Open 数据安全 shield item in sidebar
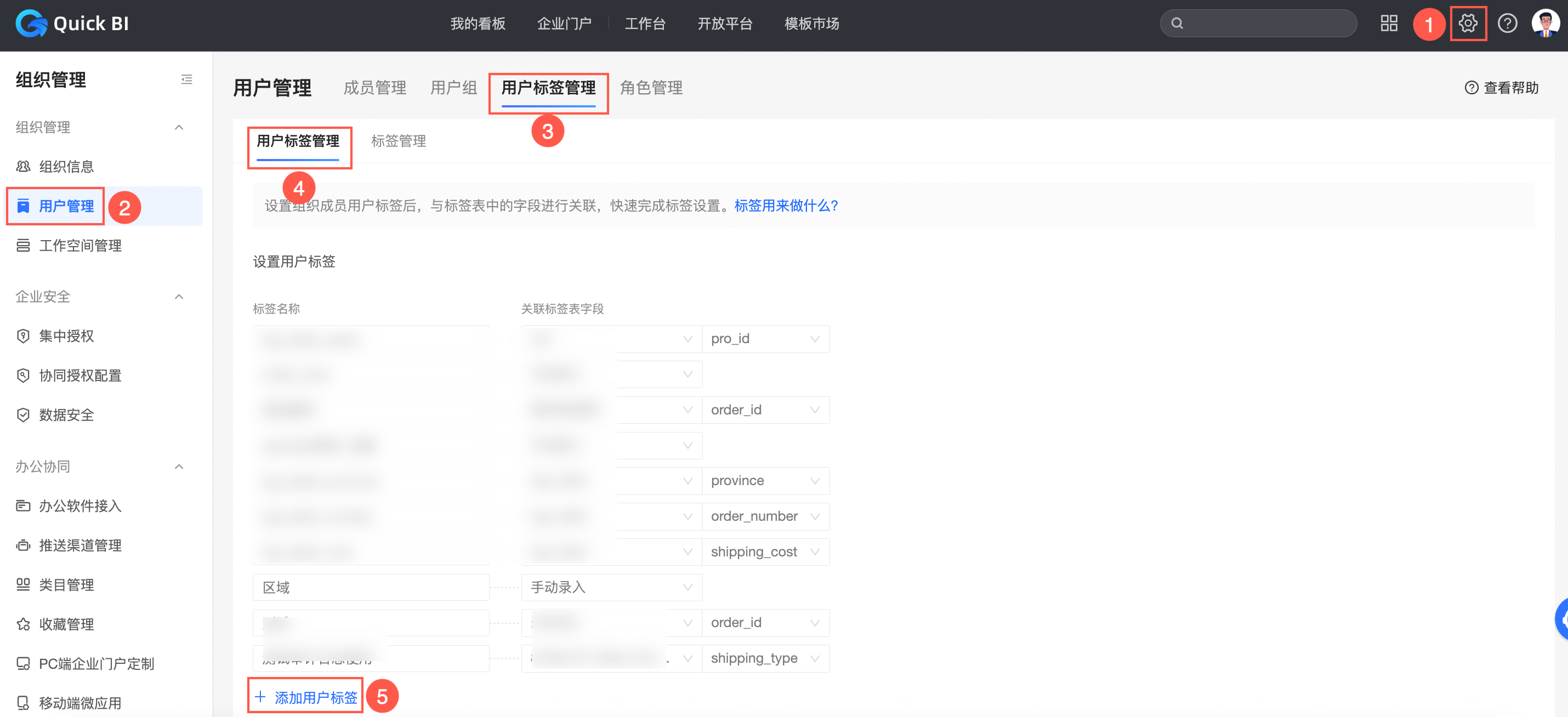The height and width of the screenshot is (717, 1568). tap(66, 415)
